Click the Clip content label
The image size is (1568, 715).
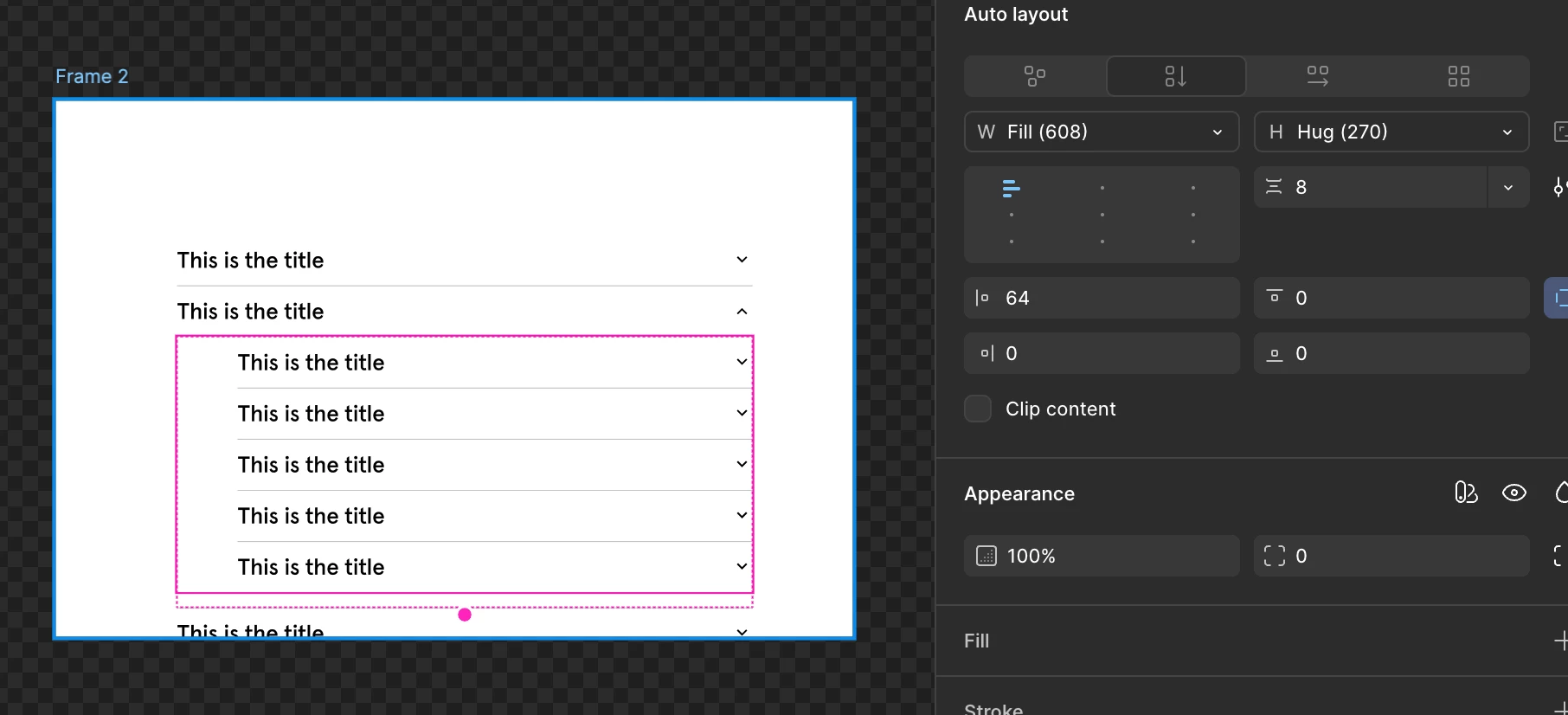tap(1060, 409)
